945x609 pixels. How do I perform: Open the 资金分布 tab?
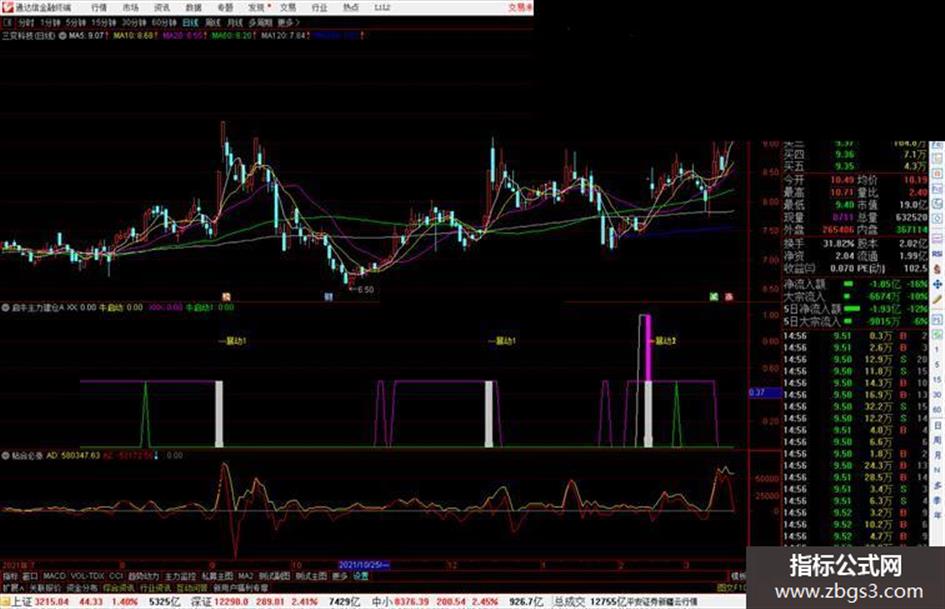tap(82, 587)
